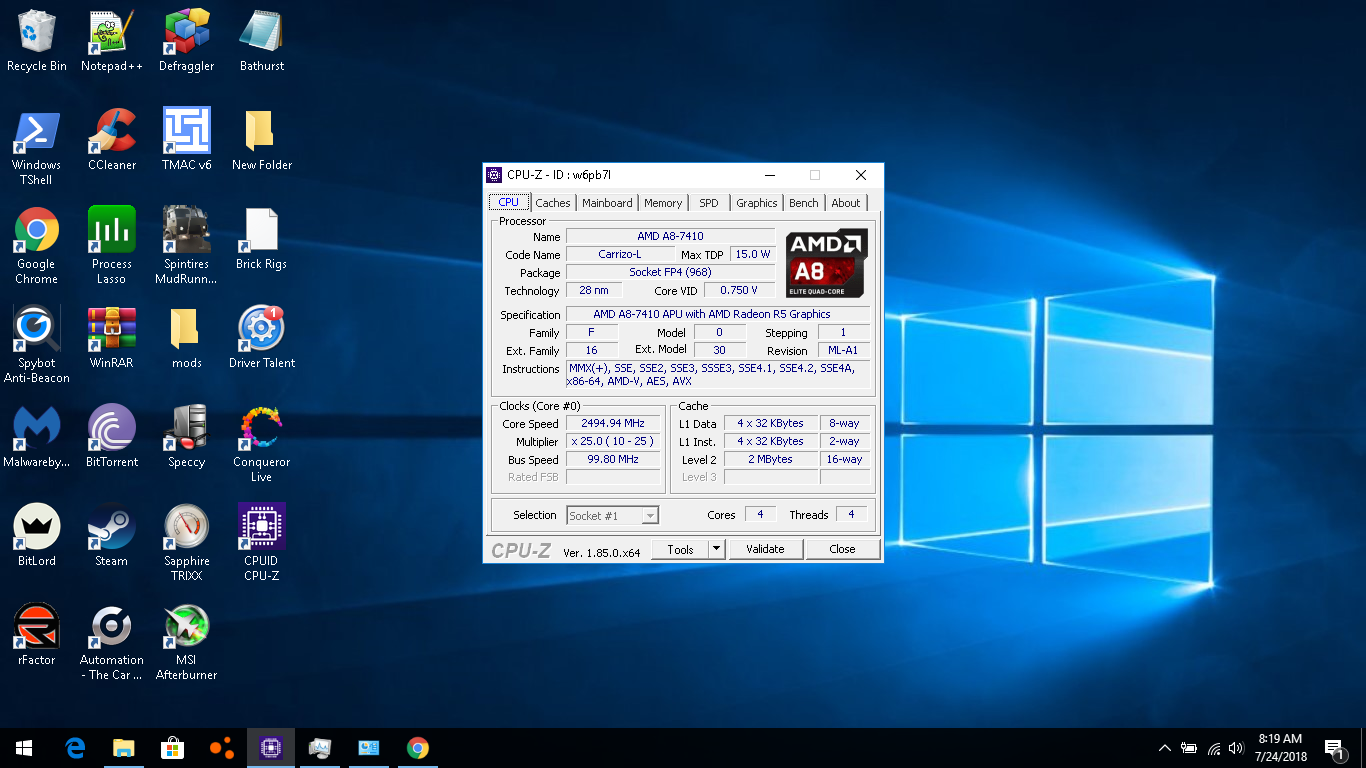The height and width of the screenshot is (768, 1366).
Task: Select the TMAC v6 shortcut
Action: 187,140
